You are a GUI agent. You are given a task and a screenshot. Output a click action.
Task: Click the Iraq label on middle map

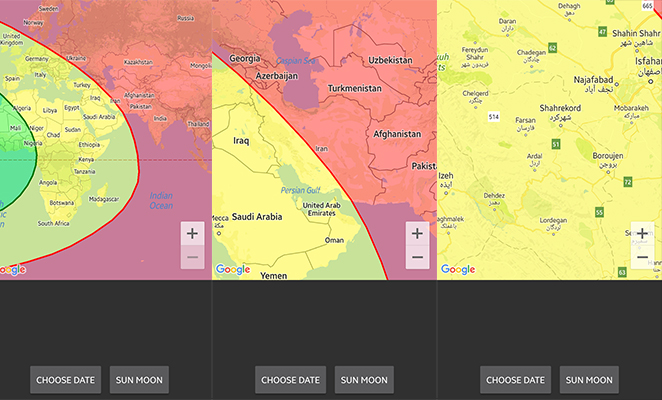(x=241, y=141)
